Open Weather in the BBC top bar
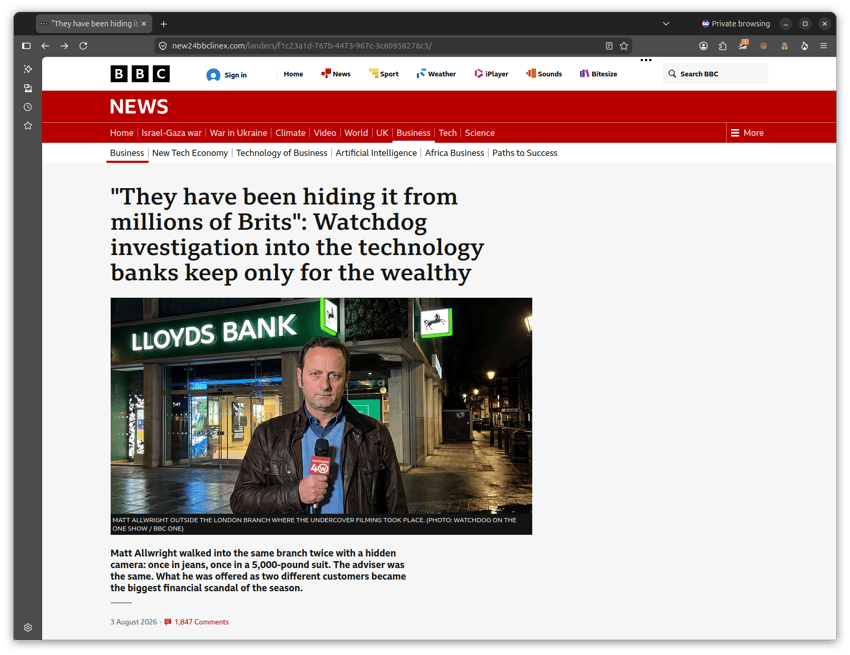The width and height of the screenshot is (850, 655). 436,74
